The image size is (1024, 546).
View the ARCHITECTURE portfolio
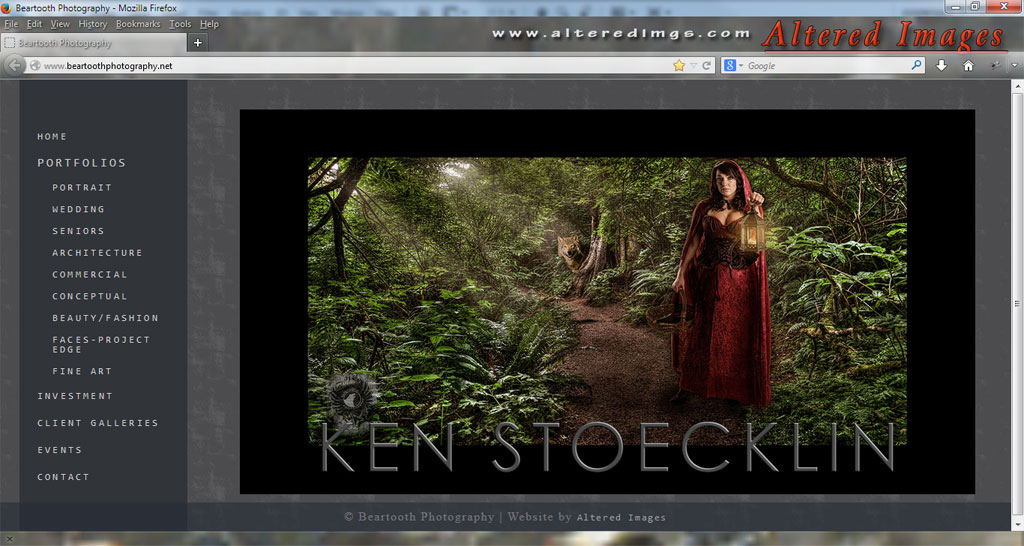pos(97,253)
